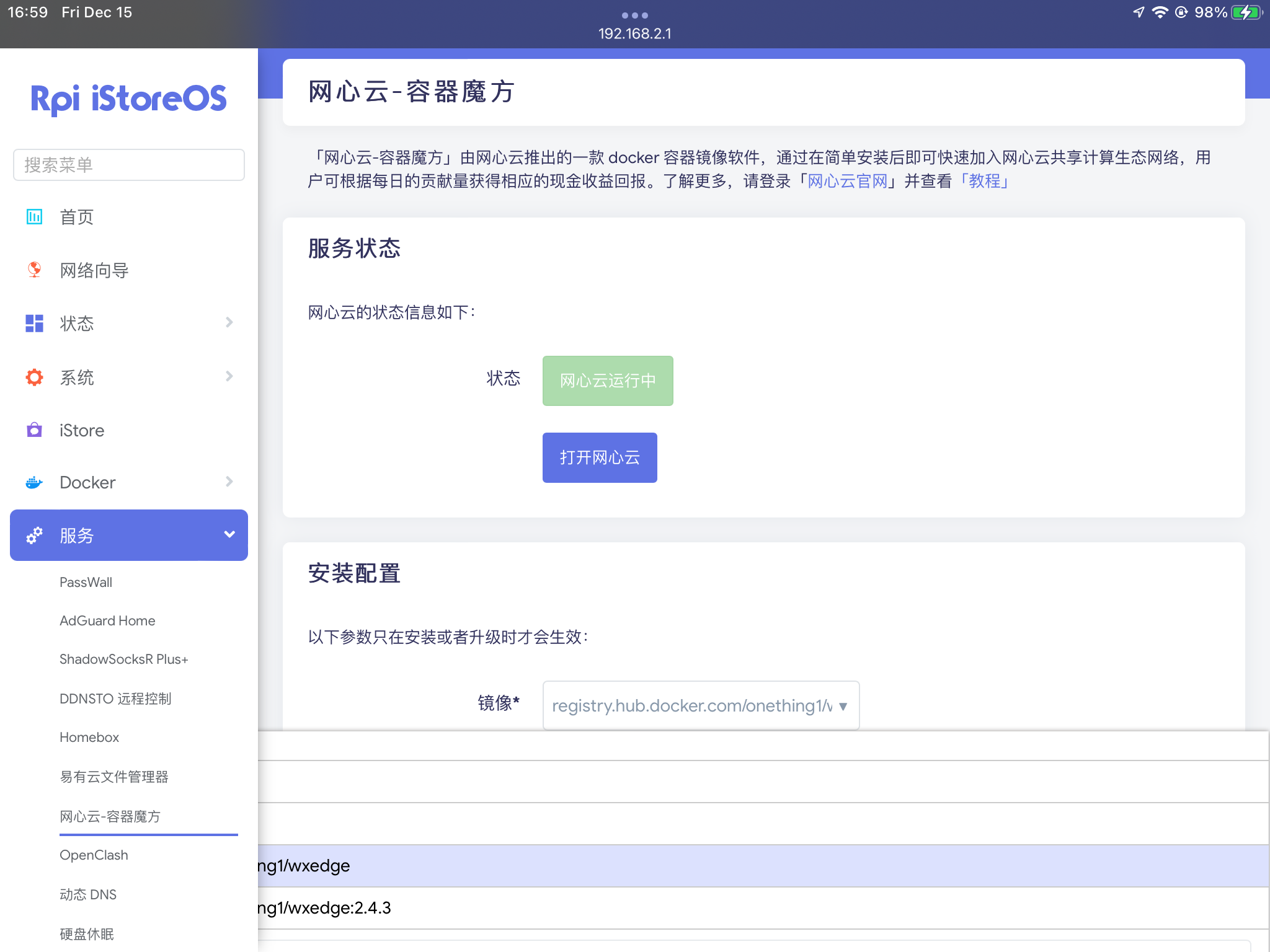Click the System orange gear icon
Image resolution: width=1270 pixels, height=952 pixels.
(x=34, y=377)
